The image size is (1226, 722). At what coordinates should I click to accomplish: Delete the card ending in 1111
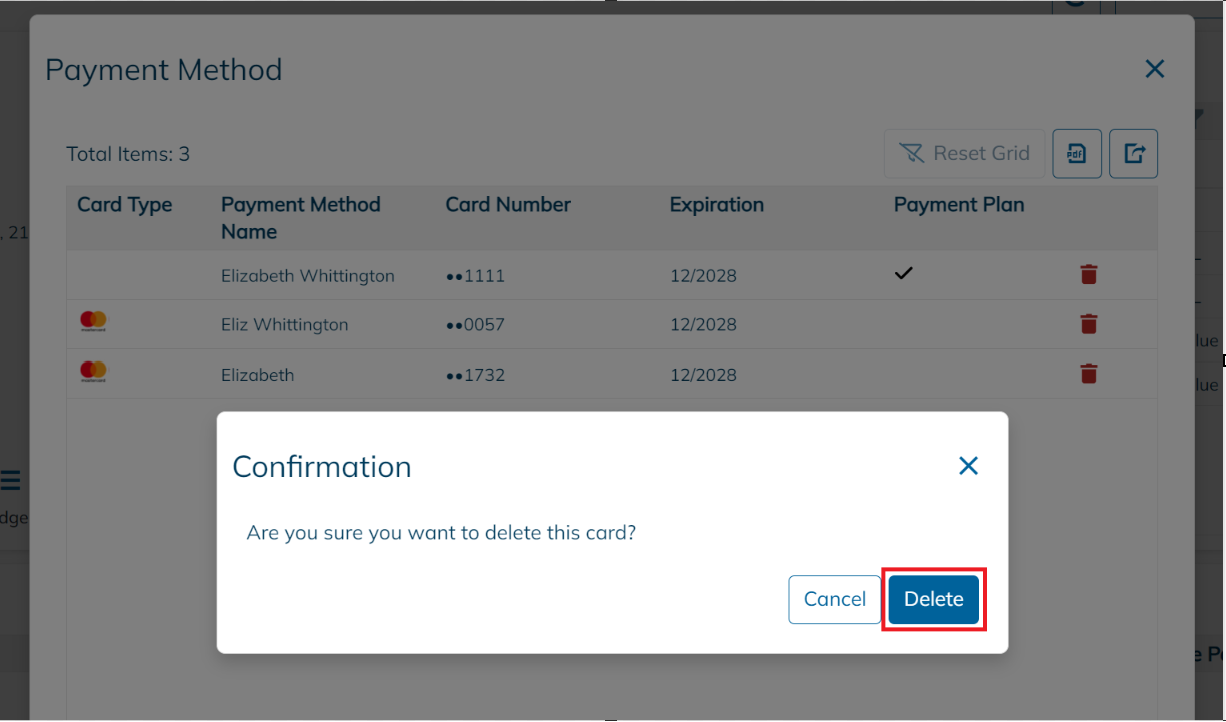(x=1089, y=274)
